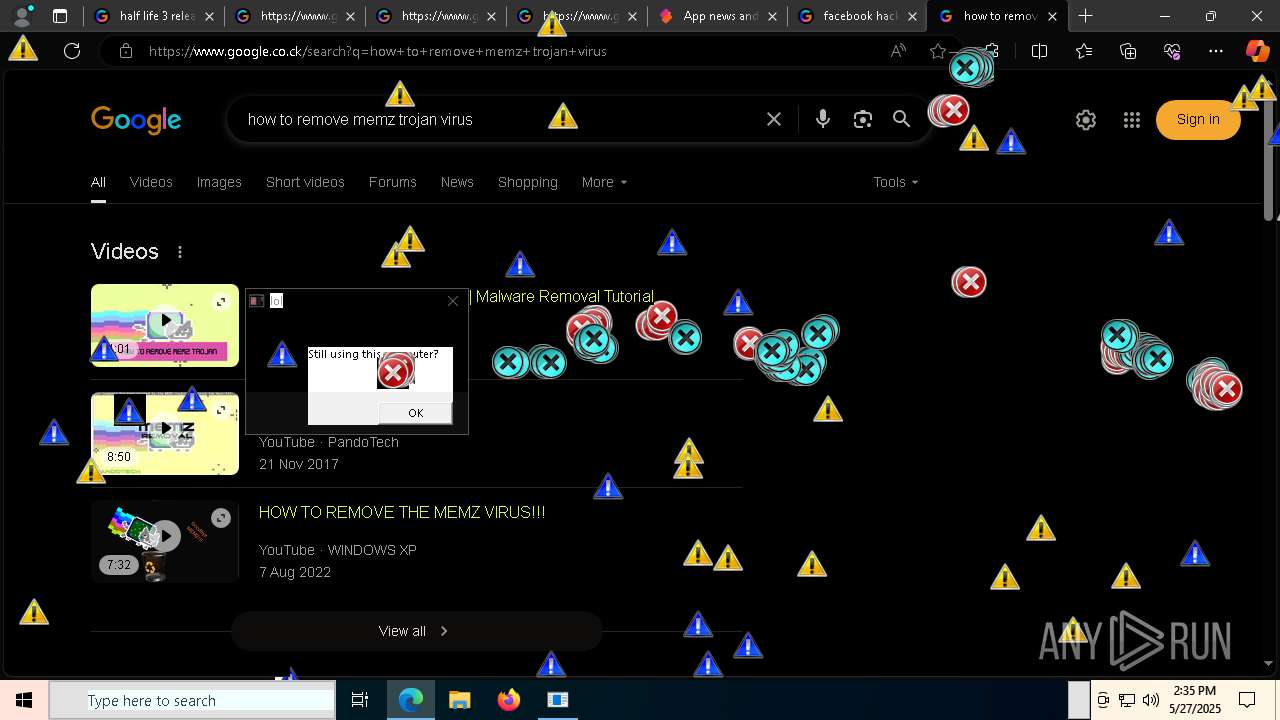1280x720 pixels.
Task: Open Google search by image camera
Action: coord(862,119)
